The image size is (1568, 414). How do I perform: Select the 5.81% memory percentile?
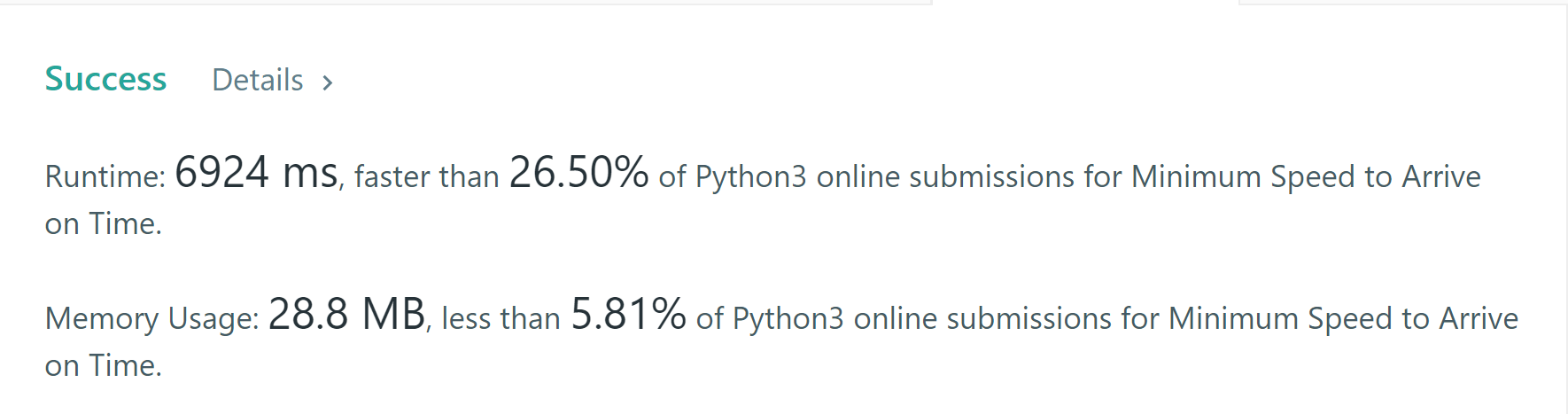628,315
